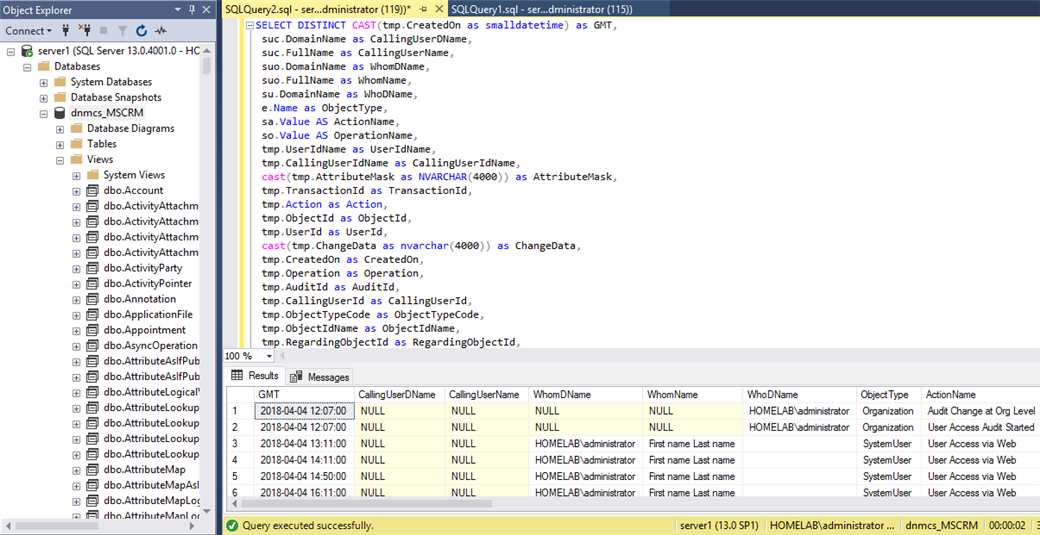The image size is (1040, 535).
Task: Collapse the SELECT statement outline box
Action: click(x=250, y=27)
